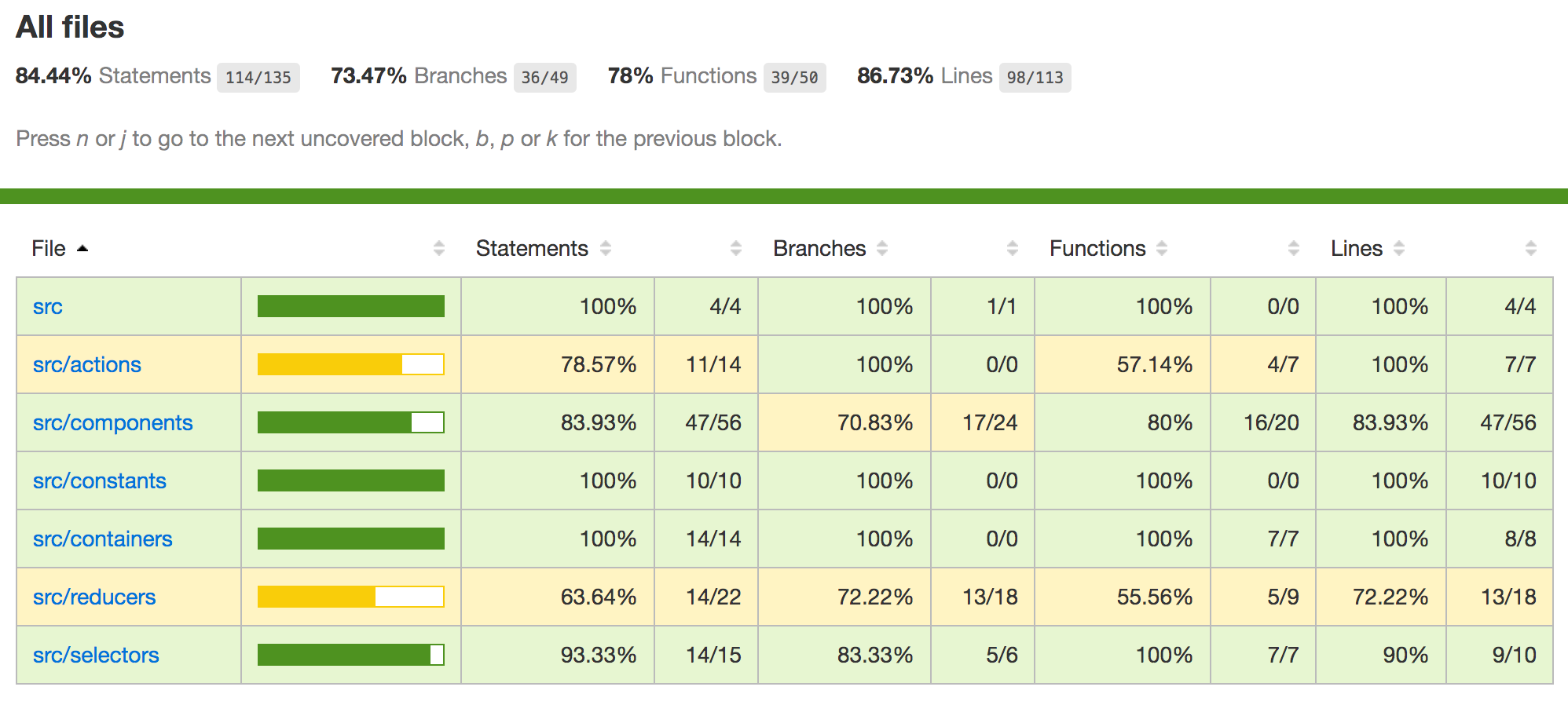Select the 14/22 statements count cell
The image size is (1568, 705).
(706, 597)
